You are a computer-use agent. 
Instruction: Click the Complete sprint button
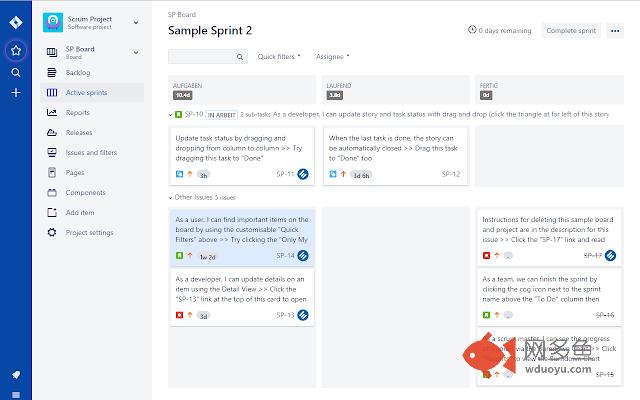(x=572, y=31)
